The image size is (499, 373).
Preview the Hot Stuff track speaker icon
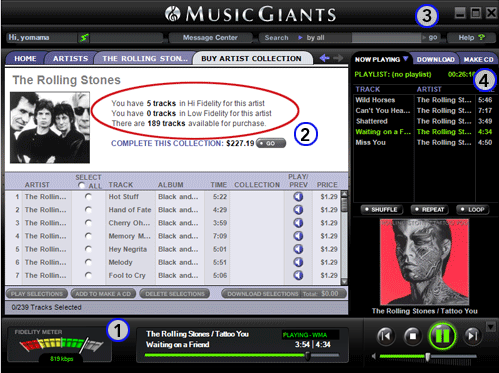coord(298,197)
